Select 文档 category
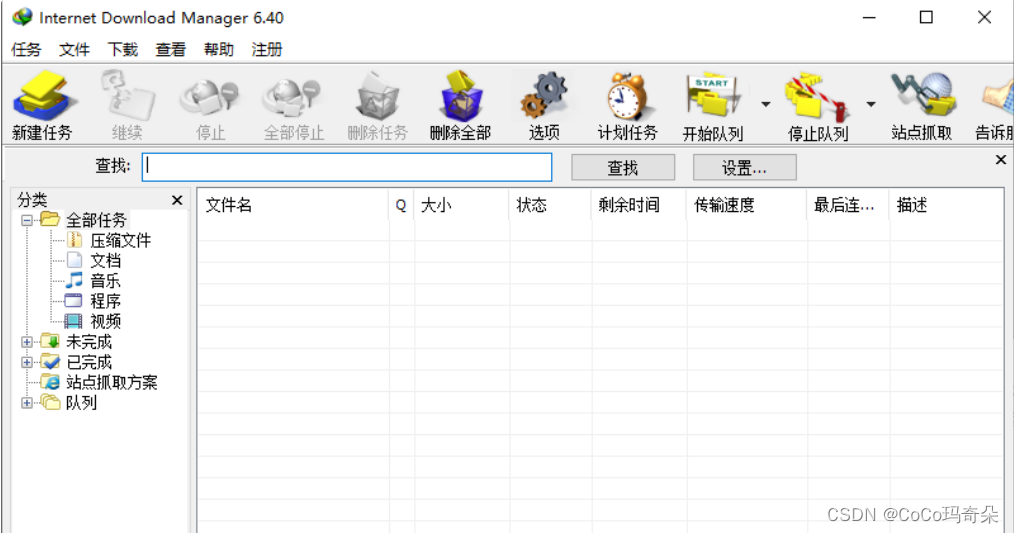1014x533 pixels. [105, 261]
